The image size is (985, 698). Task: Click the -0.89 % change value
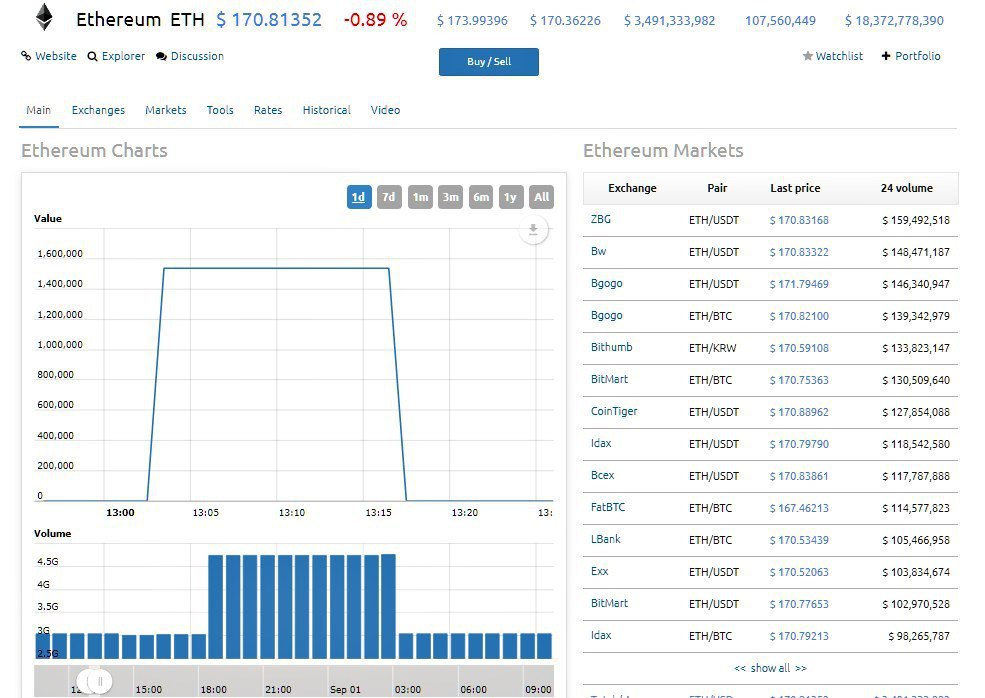tap(375, 20)
